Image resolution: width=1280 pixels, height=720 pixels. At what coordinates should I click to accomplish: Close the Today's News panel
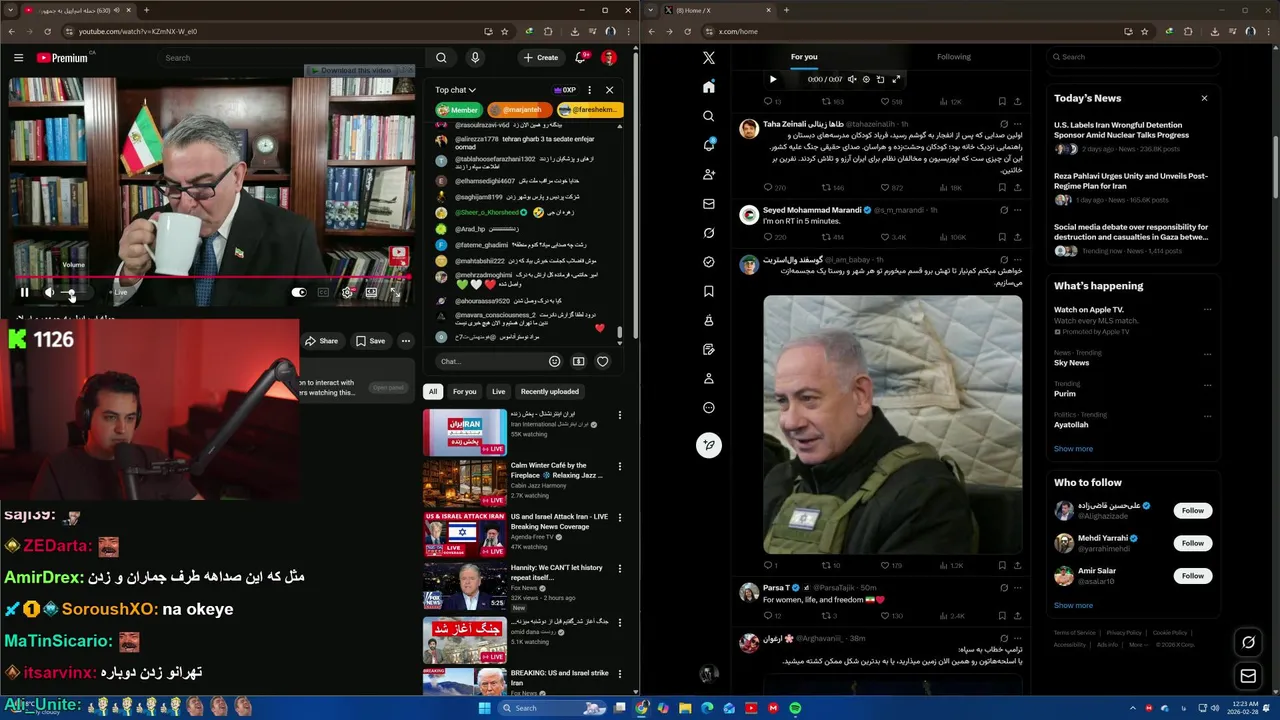click(1204, 98)
